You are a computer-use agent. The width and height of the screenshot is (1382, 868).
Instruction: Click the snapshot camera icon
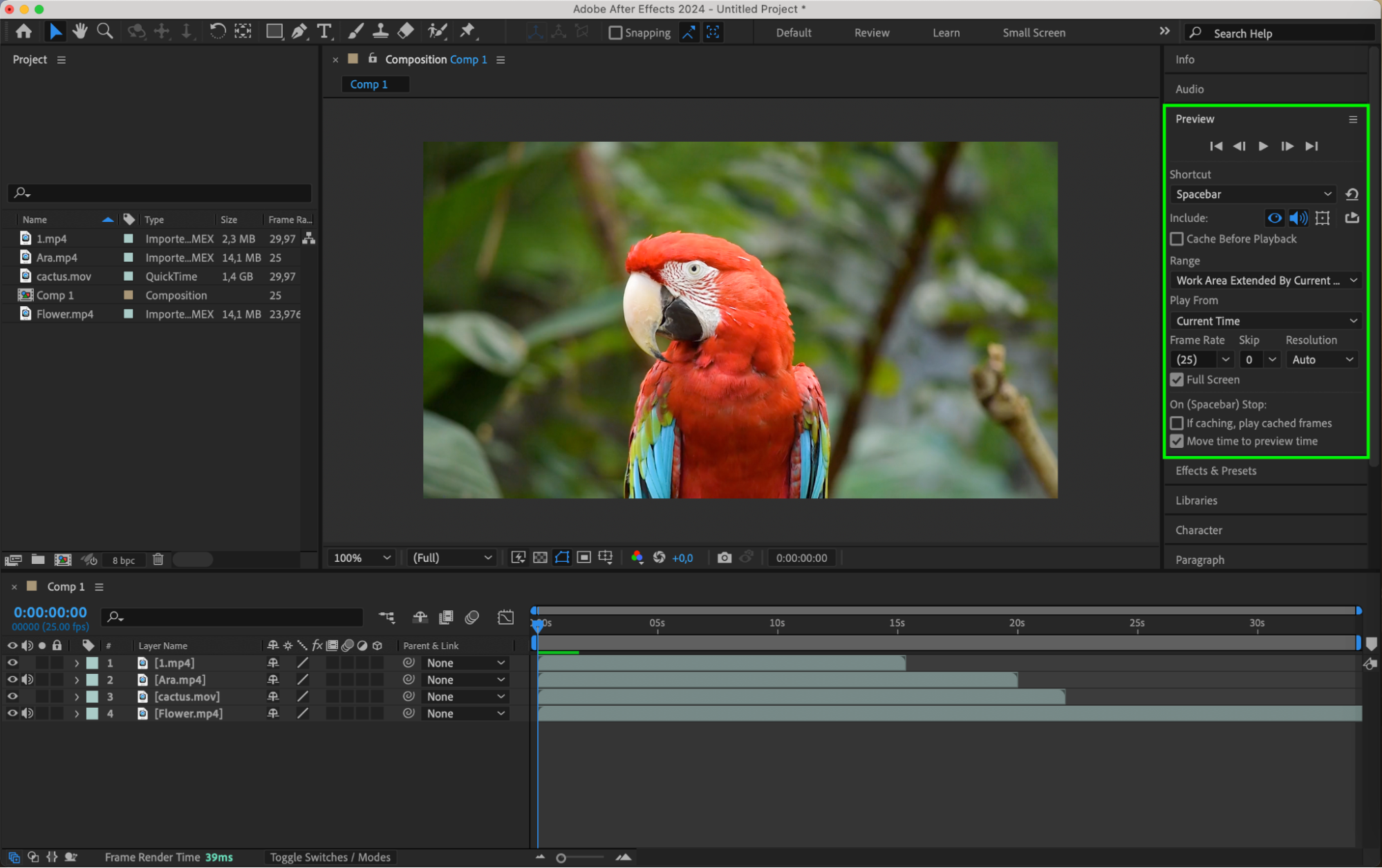tap(724, 558)
